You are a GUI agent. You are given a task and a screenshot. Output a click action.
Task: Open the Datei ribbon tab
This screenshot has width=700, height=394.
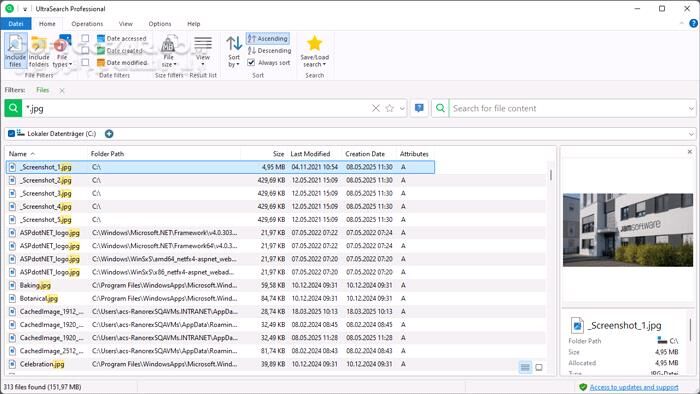click(x=16, y=24)
